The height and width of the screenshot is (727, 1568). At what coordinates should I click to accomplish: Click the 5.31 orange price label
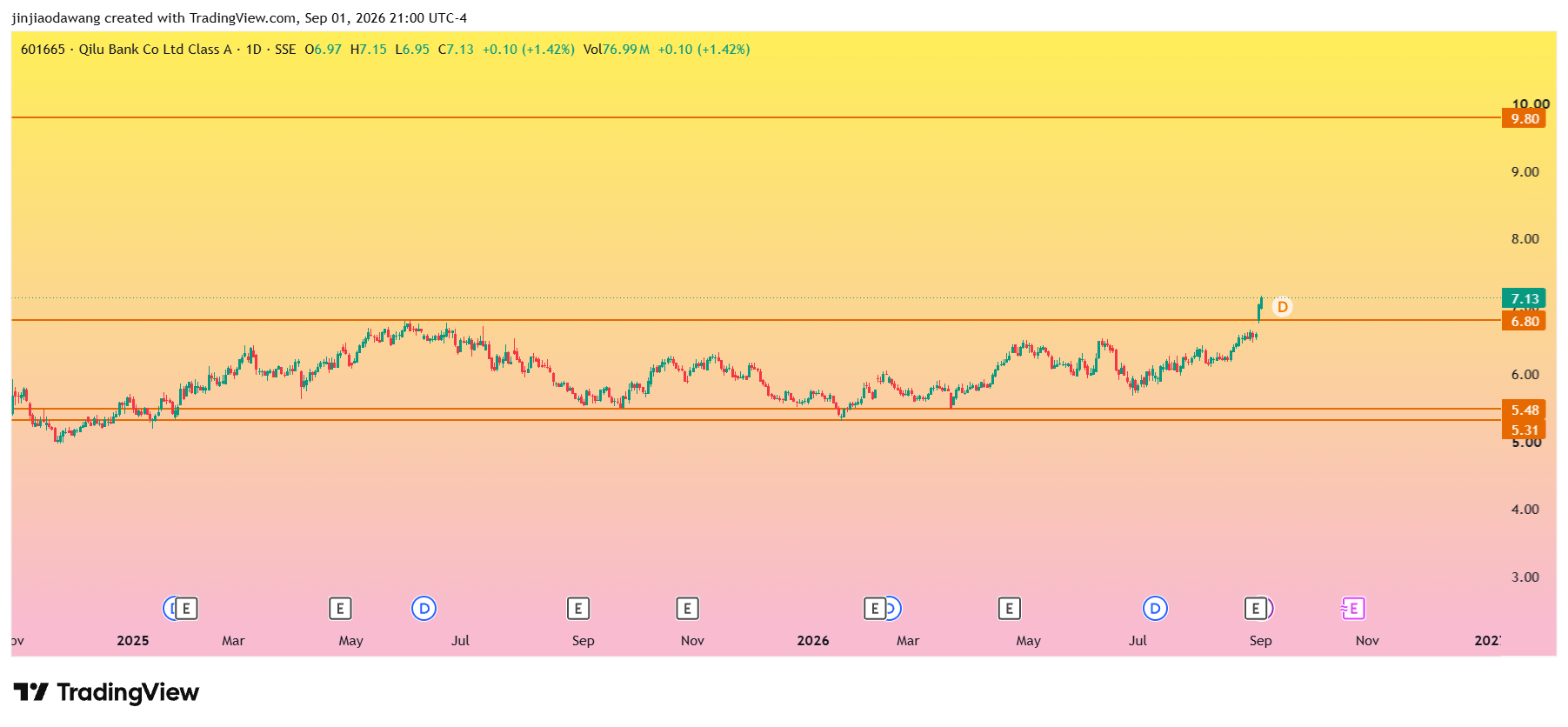(1524, 430)
